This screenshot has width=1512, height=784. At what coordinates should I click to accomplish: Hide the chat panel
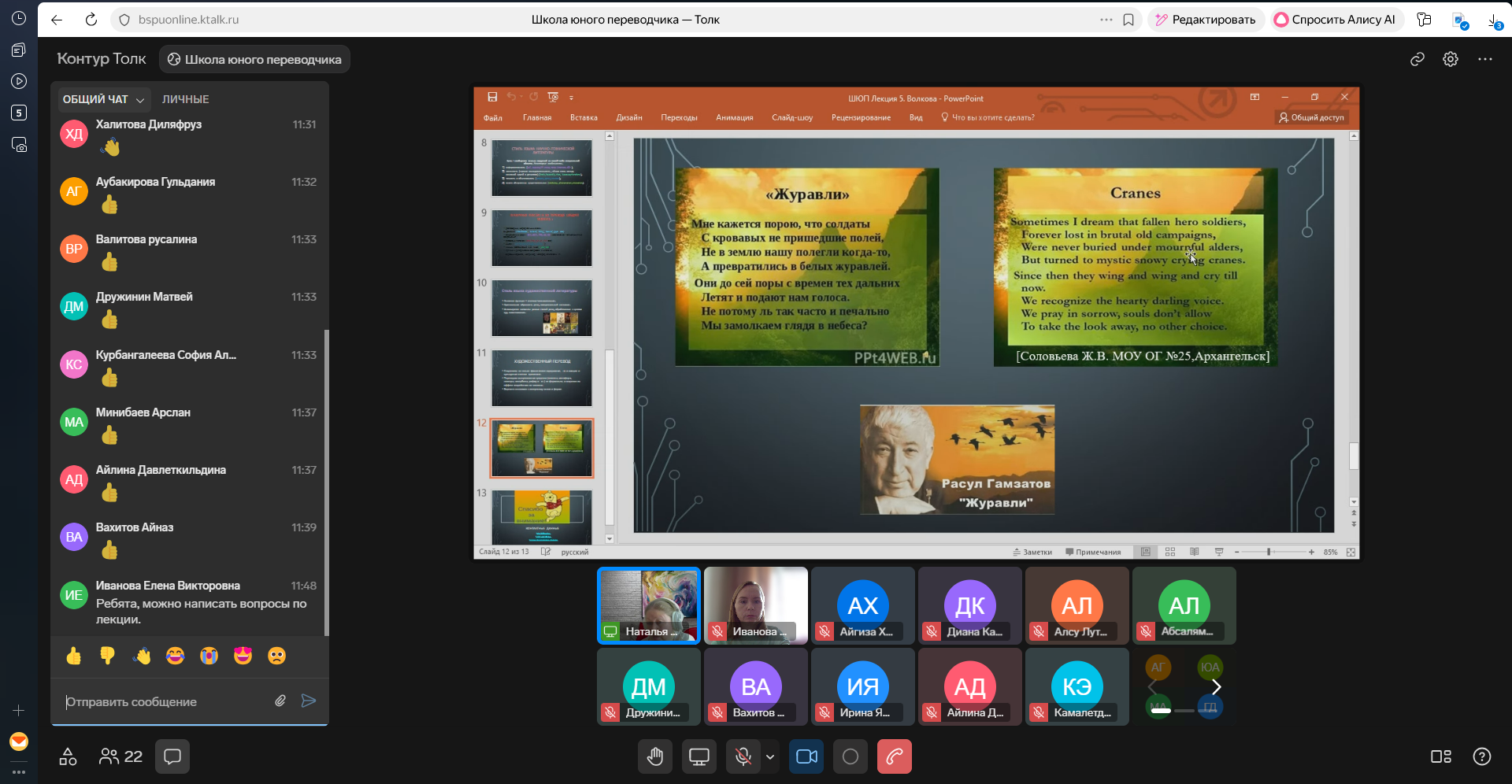pyautogui.click(x=172, y=756)
